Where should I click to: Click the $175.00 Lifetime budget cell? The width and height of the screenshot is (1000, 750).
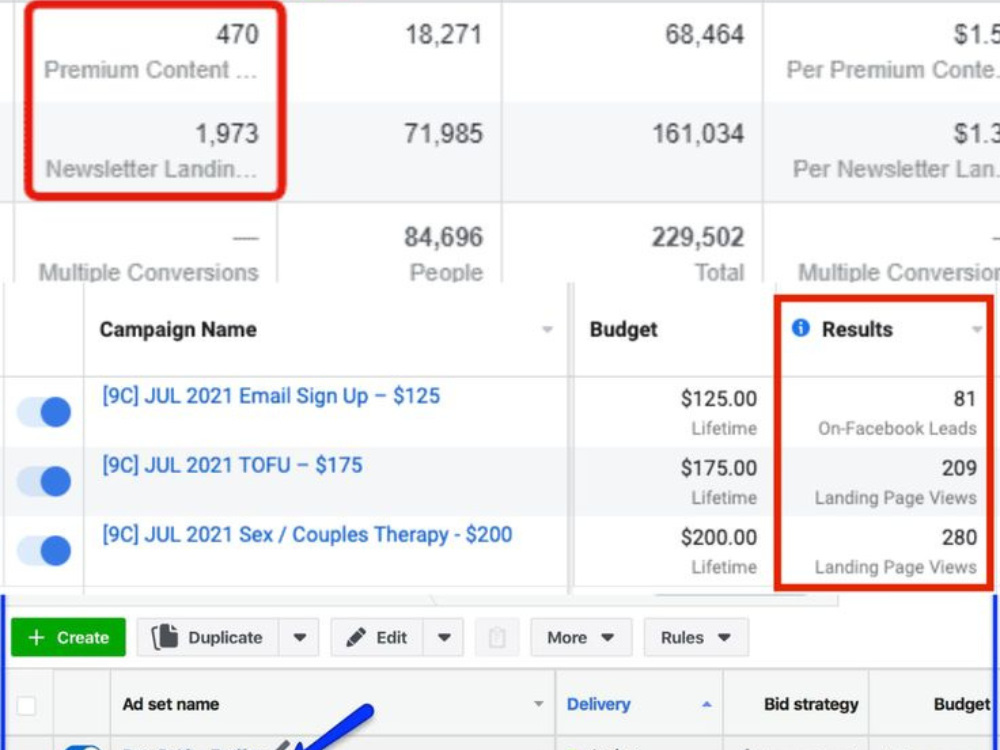pos(719,482)
